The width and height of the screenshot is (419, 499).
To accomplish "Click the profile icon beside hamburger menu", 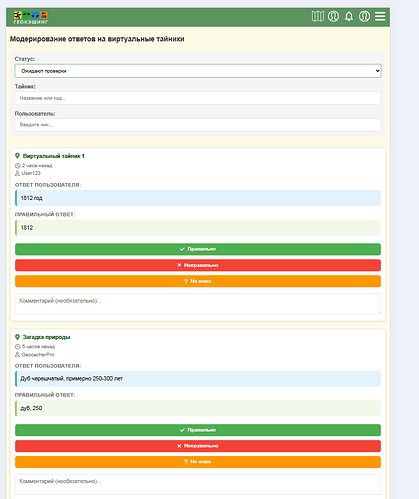I will [x=364, y=16].
